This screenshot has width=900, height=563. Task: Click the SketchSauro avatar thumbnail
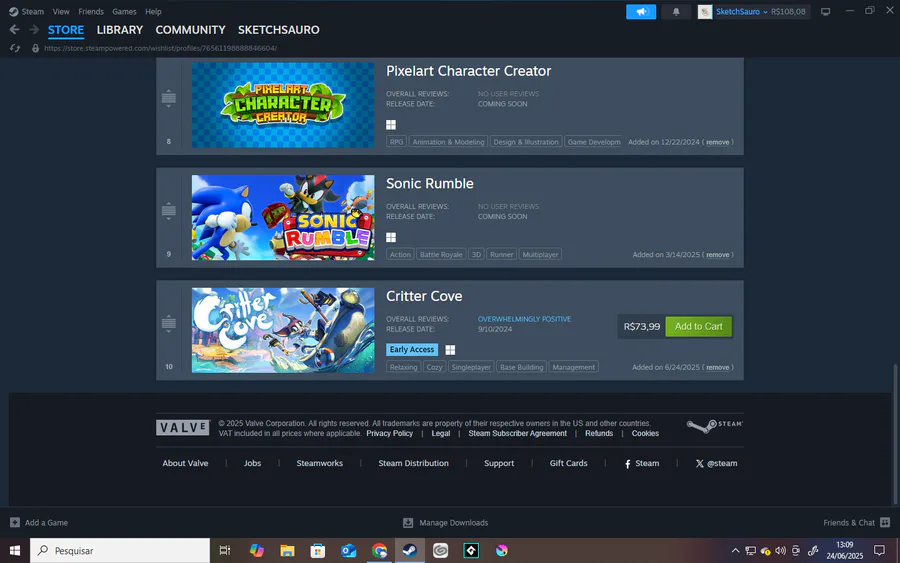click(x=705, y=11)
